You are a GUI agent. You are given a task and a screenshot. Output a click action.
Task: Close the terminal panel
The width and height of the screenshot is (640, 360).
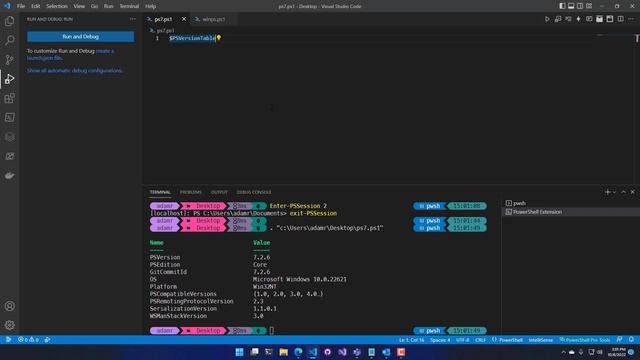pos(632,192)
